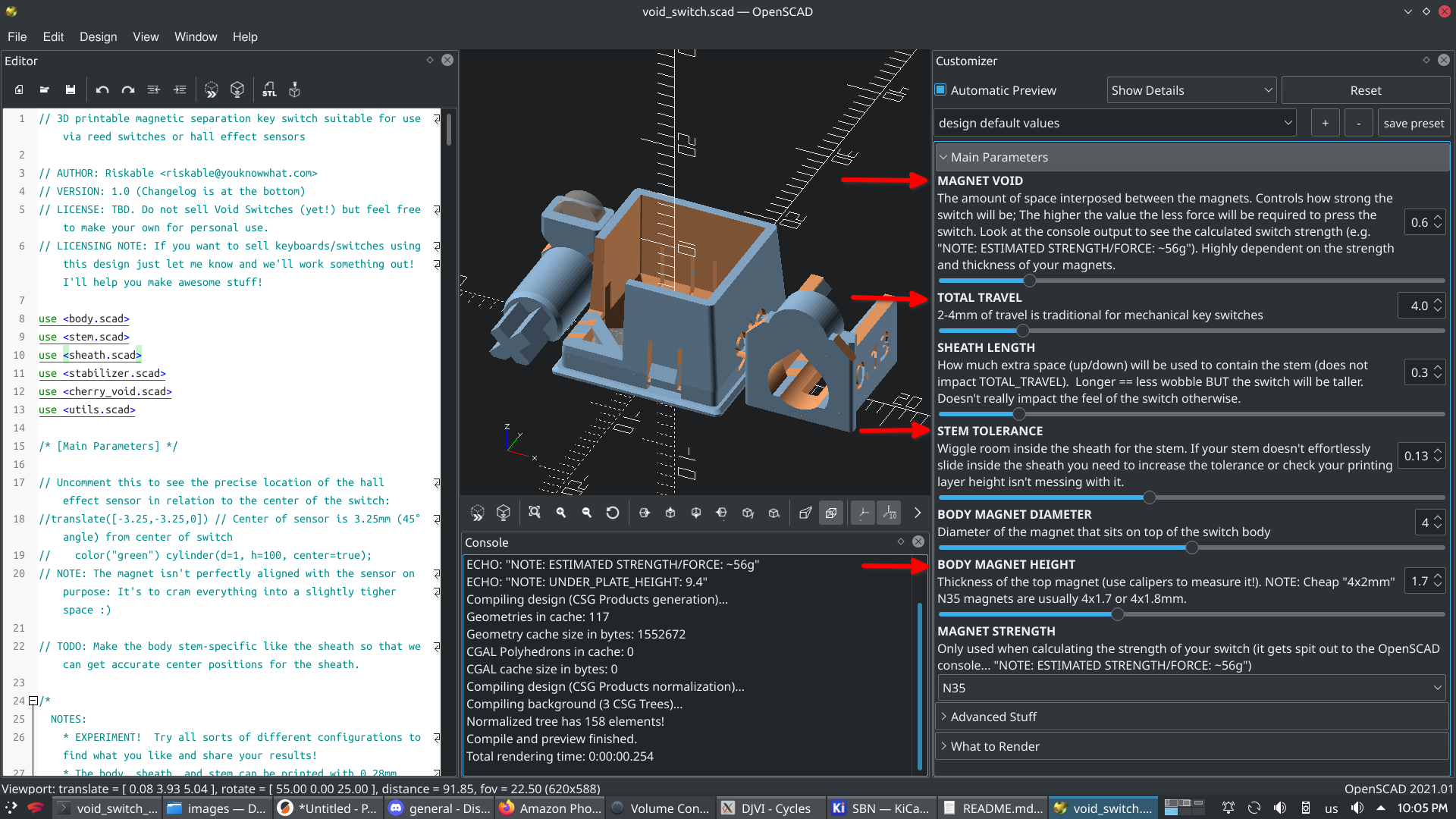Viewport: 1456px width, 819px height.
Task: Open the Show Details dropdown
Action: point(1192,90)
